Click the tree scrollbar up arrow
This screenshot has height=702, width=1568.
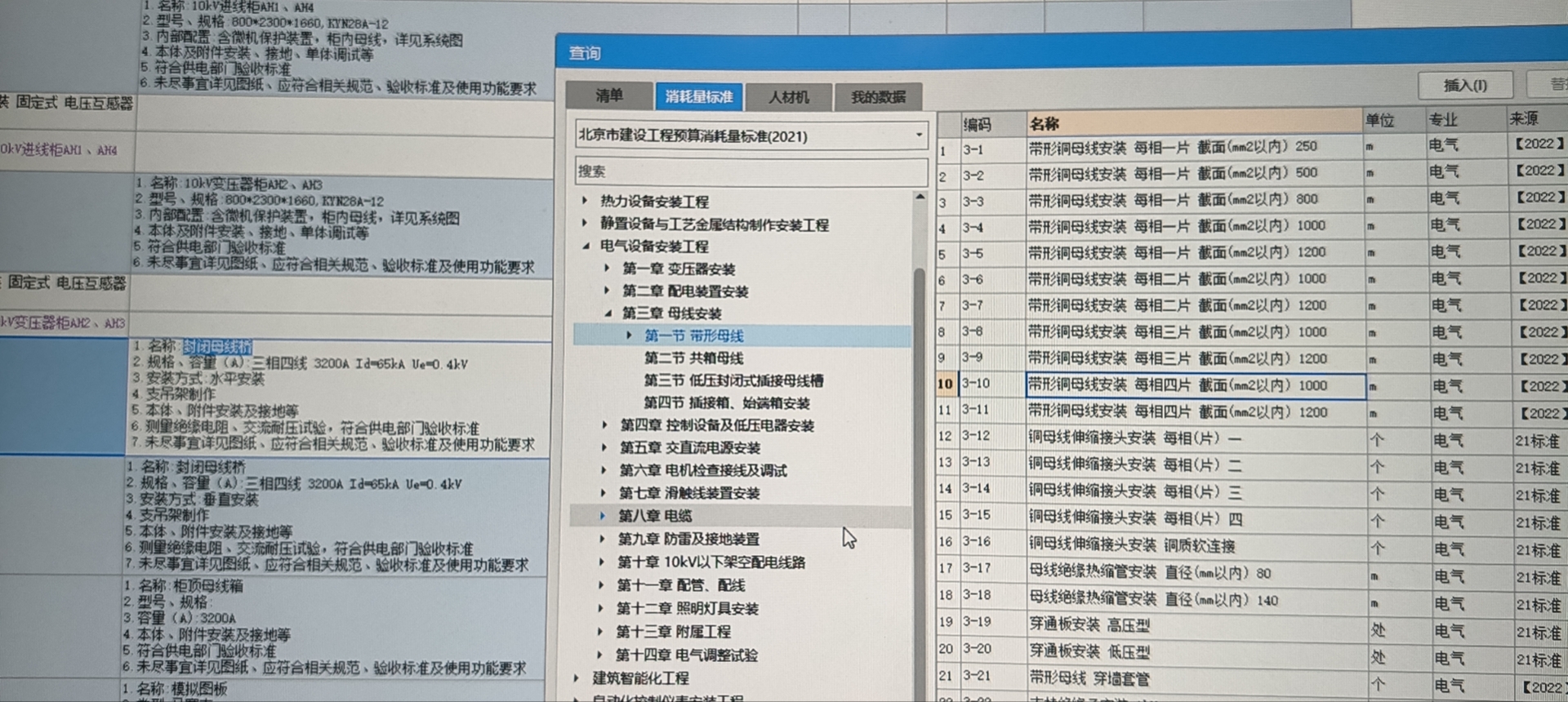pyautogui.click(x=920, y=198)
